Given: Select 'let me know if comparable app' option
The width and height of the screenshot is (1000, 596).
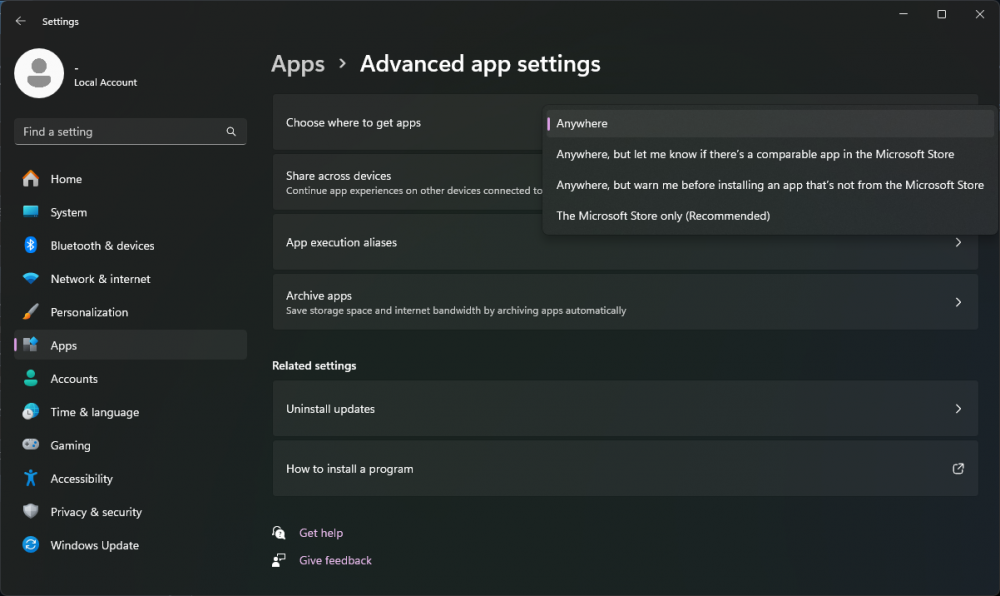Looking at the screenshot, I should tap(755, 155).
